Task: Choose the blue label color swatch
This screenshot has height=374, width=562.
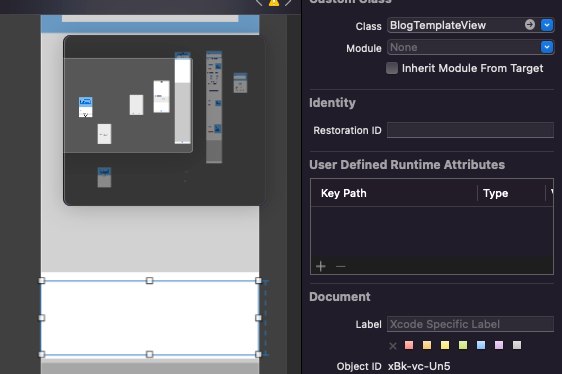Action: pos(481,345)
